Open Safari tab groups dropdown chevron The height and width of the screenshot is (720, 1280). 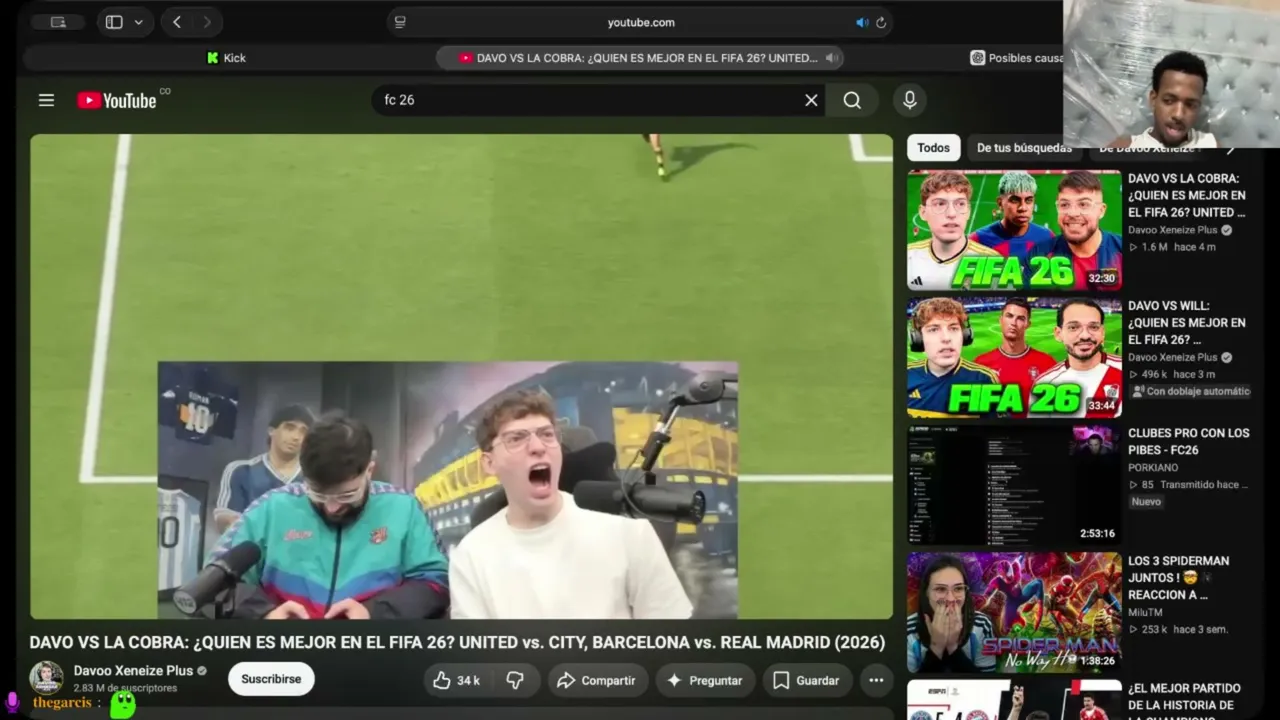(x=138, y=22)
